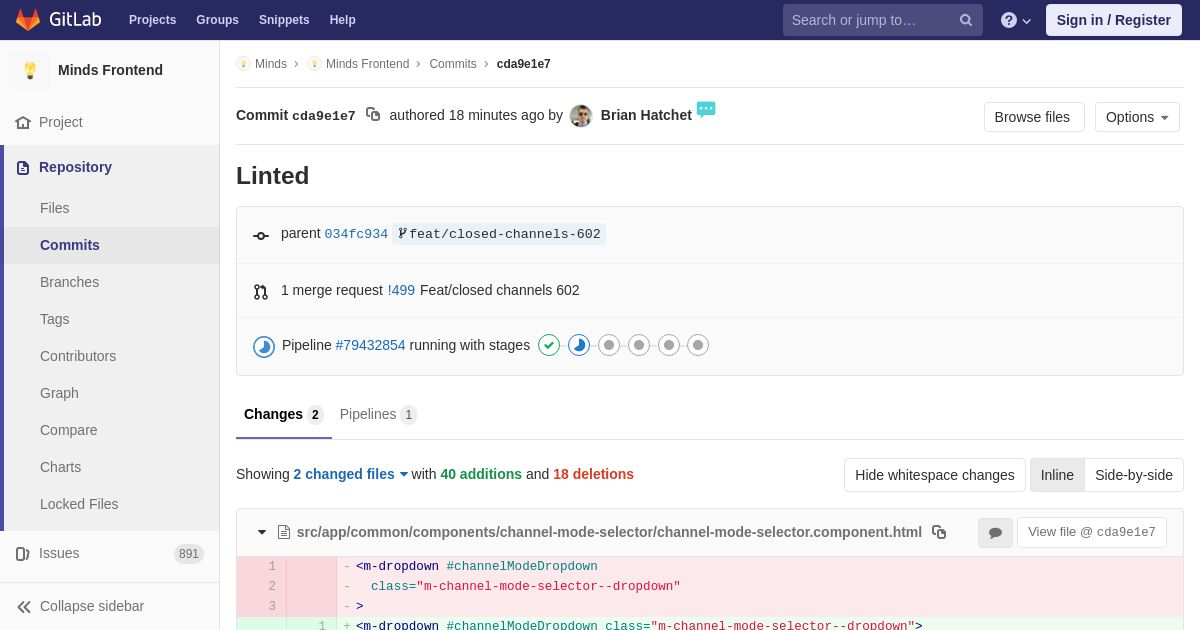Switch to the Pipelines tab
Viewport: 1200px width, 630px height.
[378, 414]
